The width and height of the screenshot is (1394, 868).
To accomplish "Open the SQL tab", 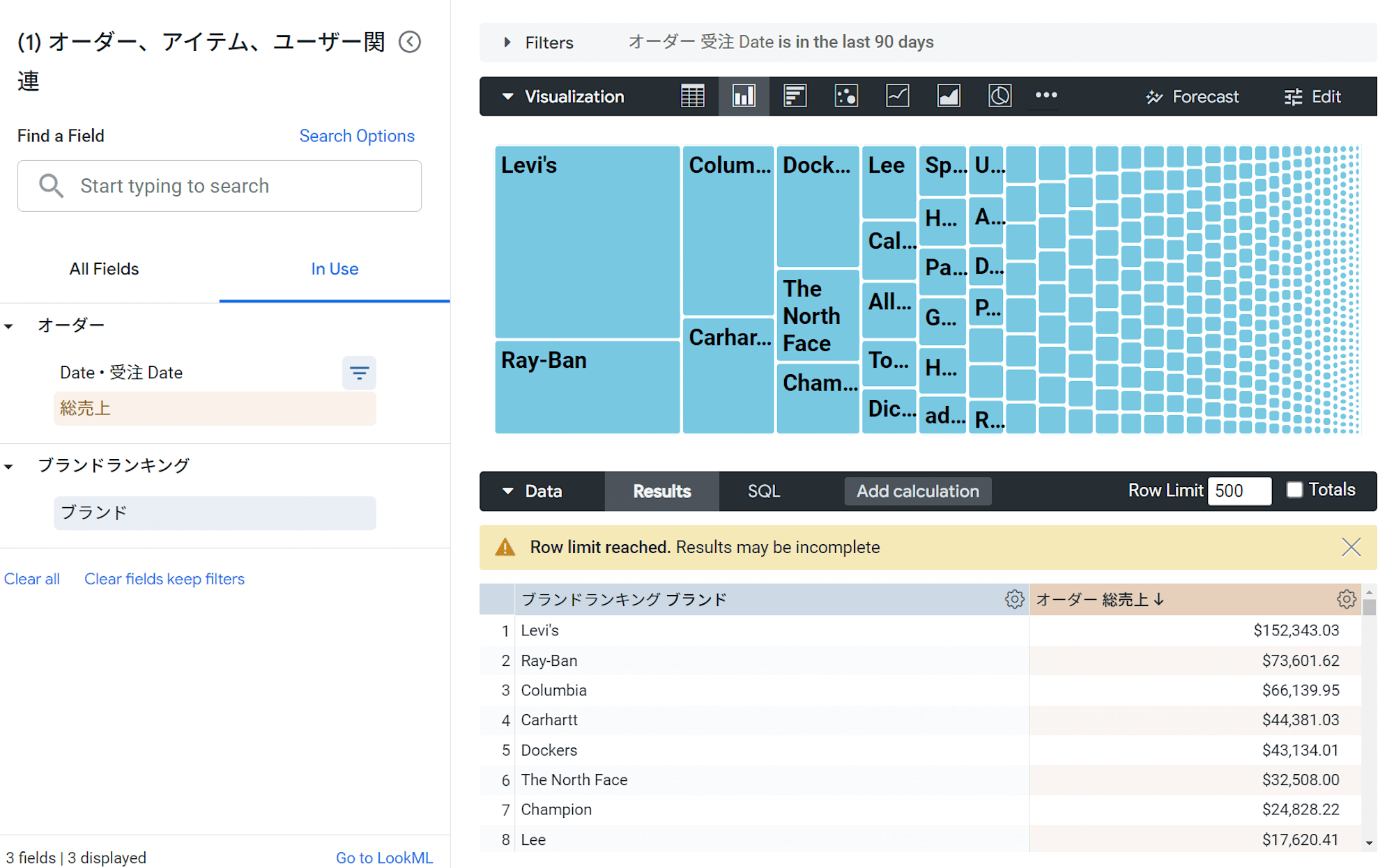I will coord(764,491).
